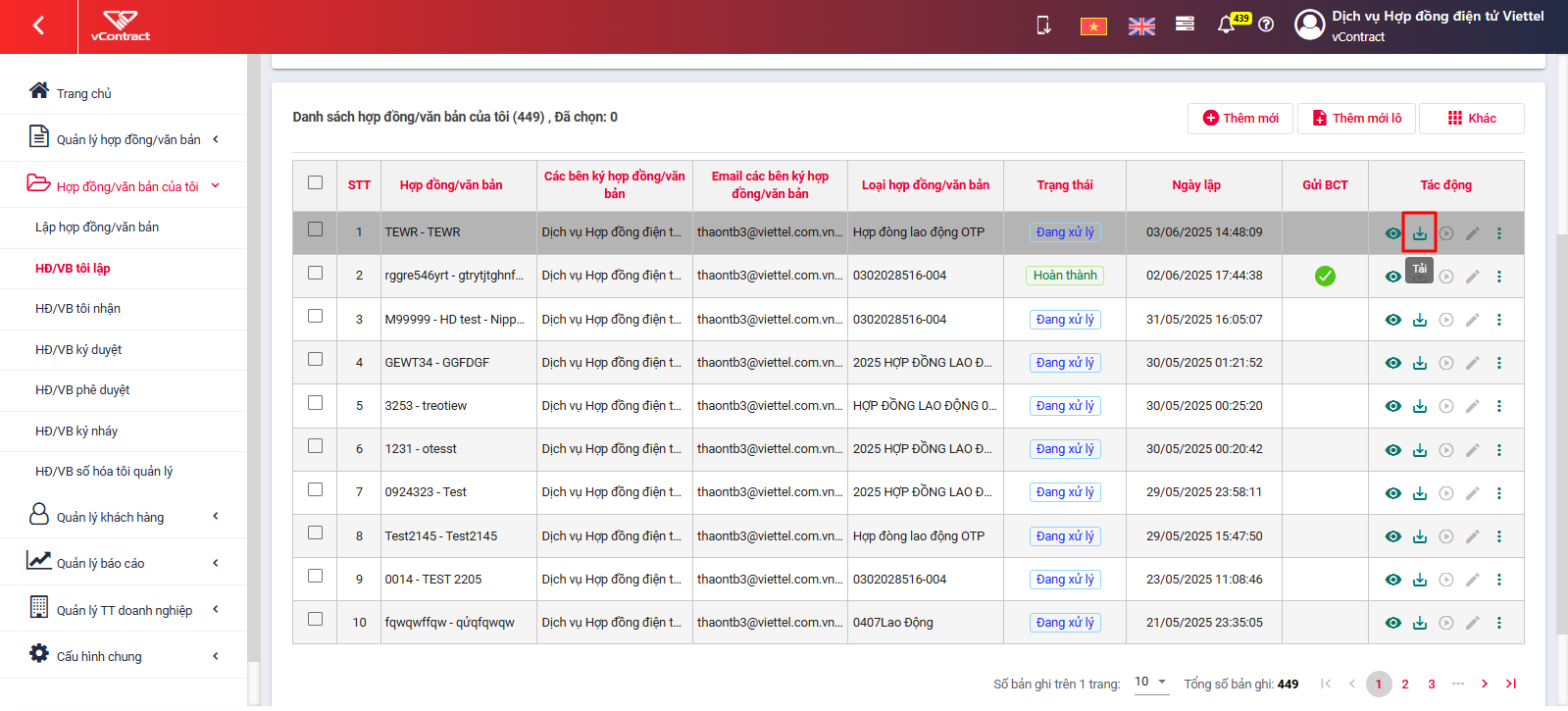
Task: Click play icon for M99999 - HD test row
Action: tap(1445, 320)
